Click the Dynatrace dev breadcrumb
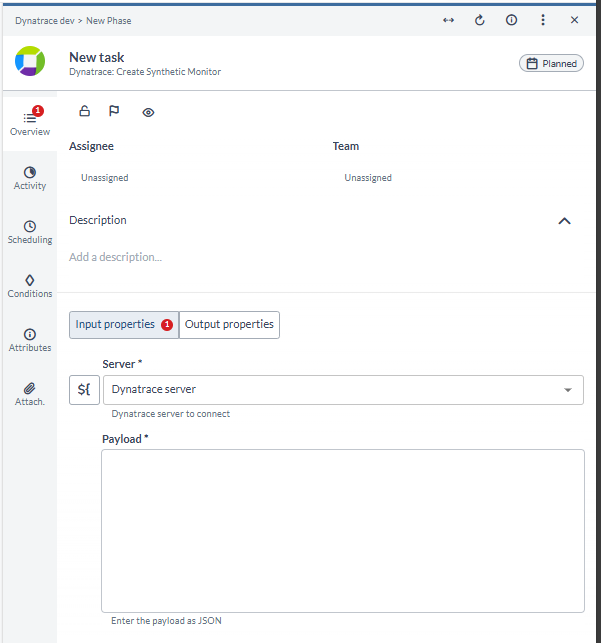 click(x=45, y=21)
